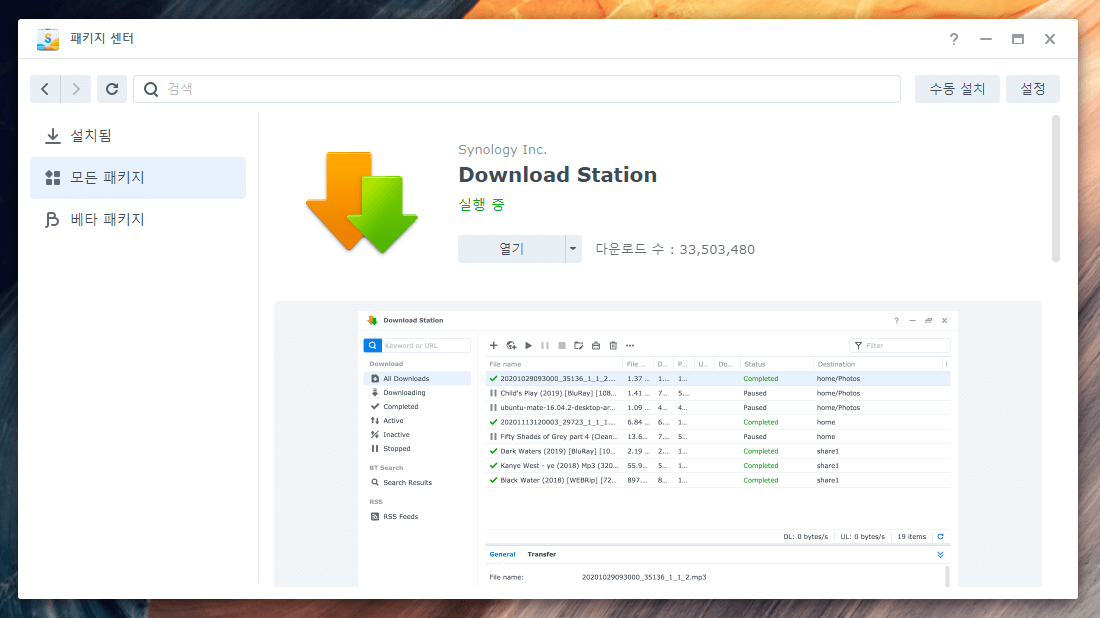Expand the dropdown arrow beside 열기
Image resolution: width=1100 pixels, height=618 pixels.
[573, 249]
